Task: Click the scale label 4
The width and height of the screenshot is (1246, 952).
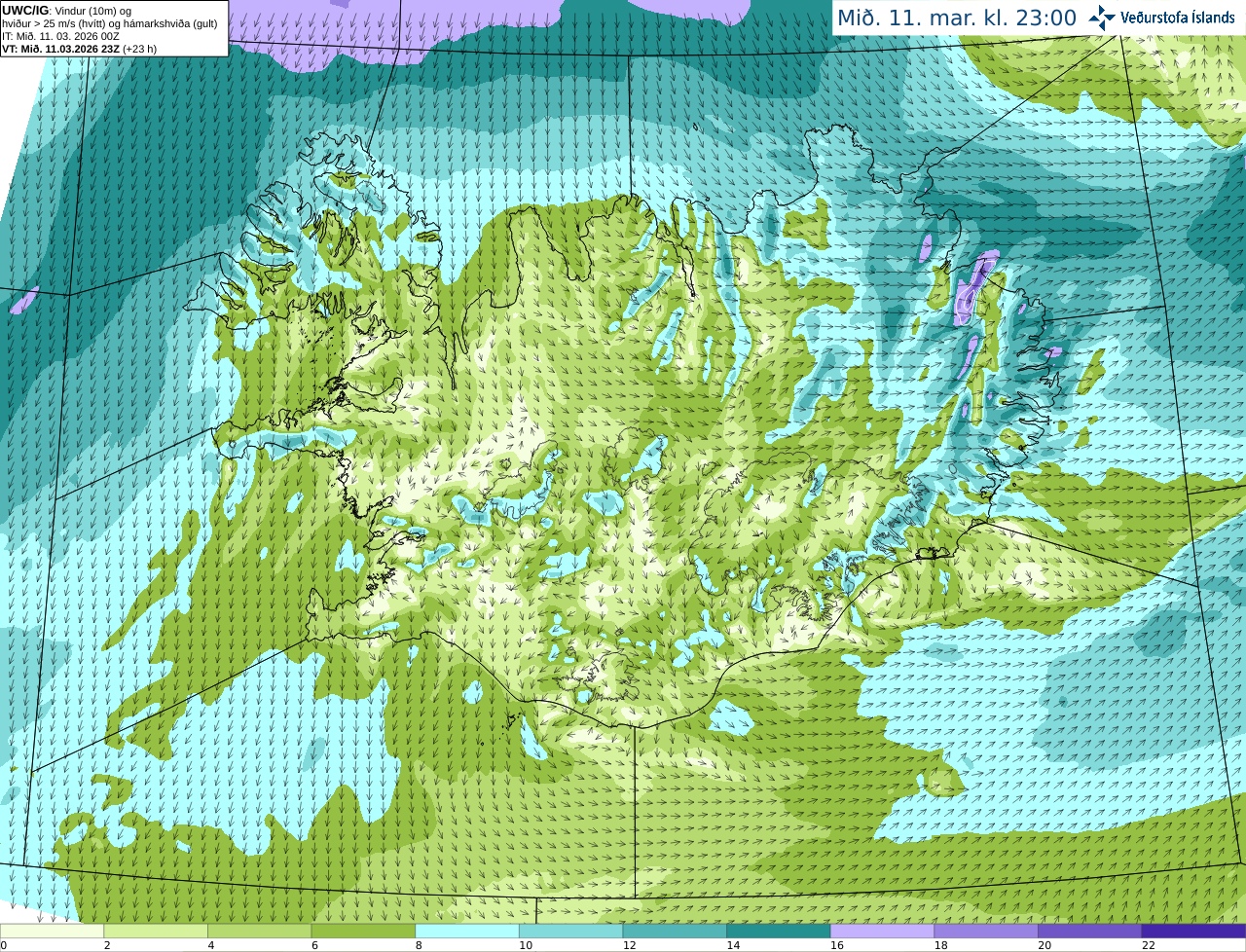Action: click(211, 945)
